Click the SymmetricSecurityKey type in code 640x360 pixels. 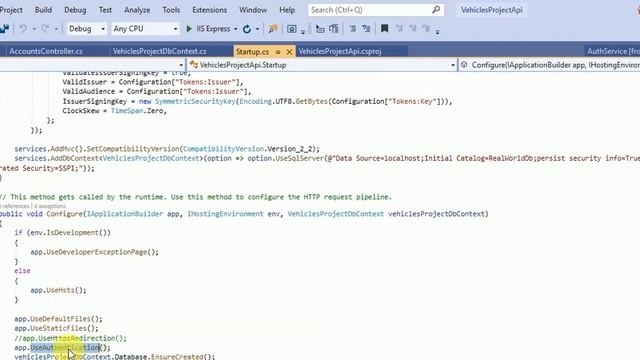coord(195,101)
